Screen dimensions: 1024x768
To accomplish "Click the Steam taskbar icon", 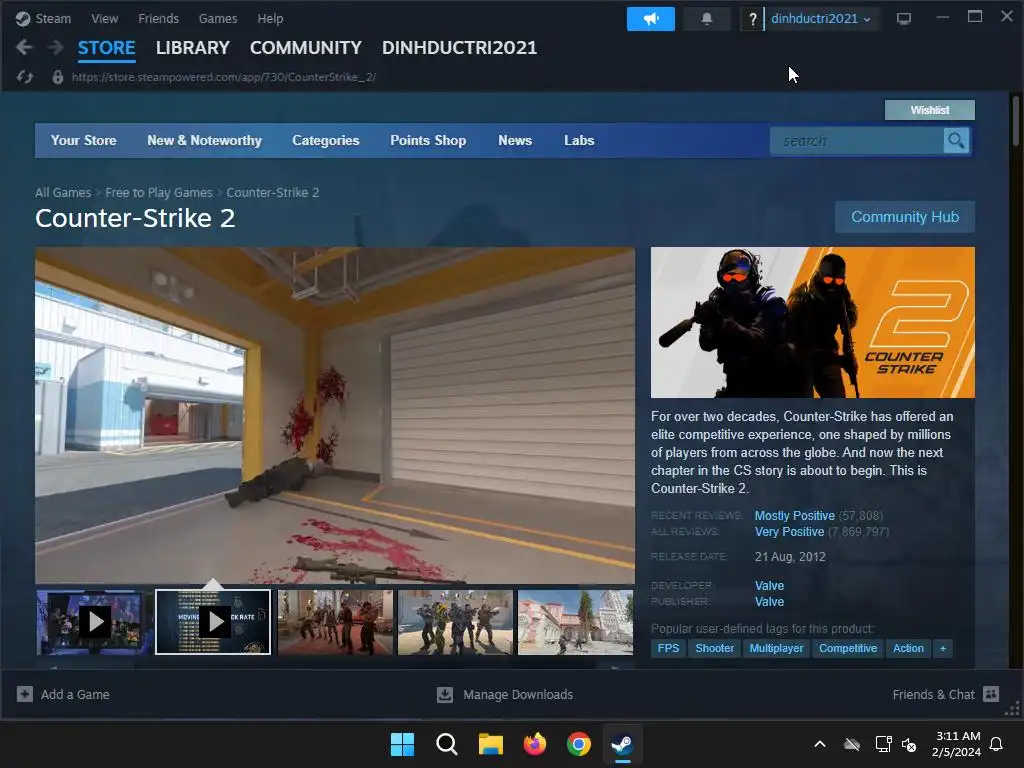I will coord(622,744).
